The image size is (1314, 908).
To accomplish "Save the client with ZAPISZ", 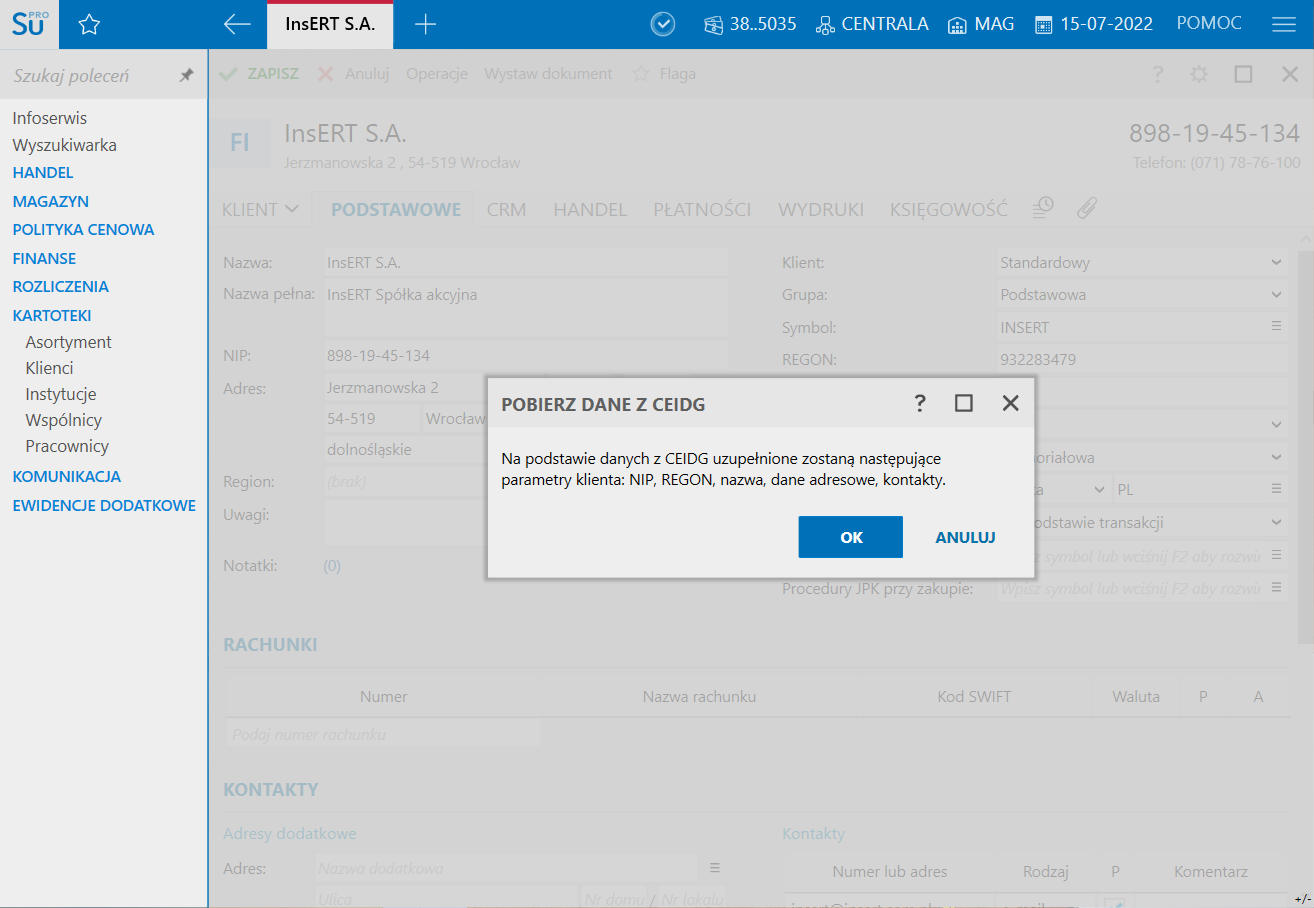I will point(259,74).
